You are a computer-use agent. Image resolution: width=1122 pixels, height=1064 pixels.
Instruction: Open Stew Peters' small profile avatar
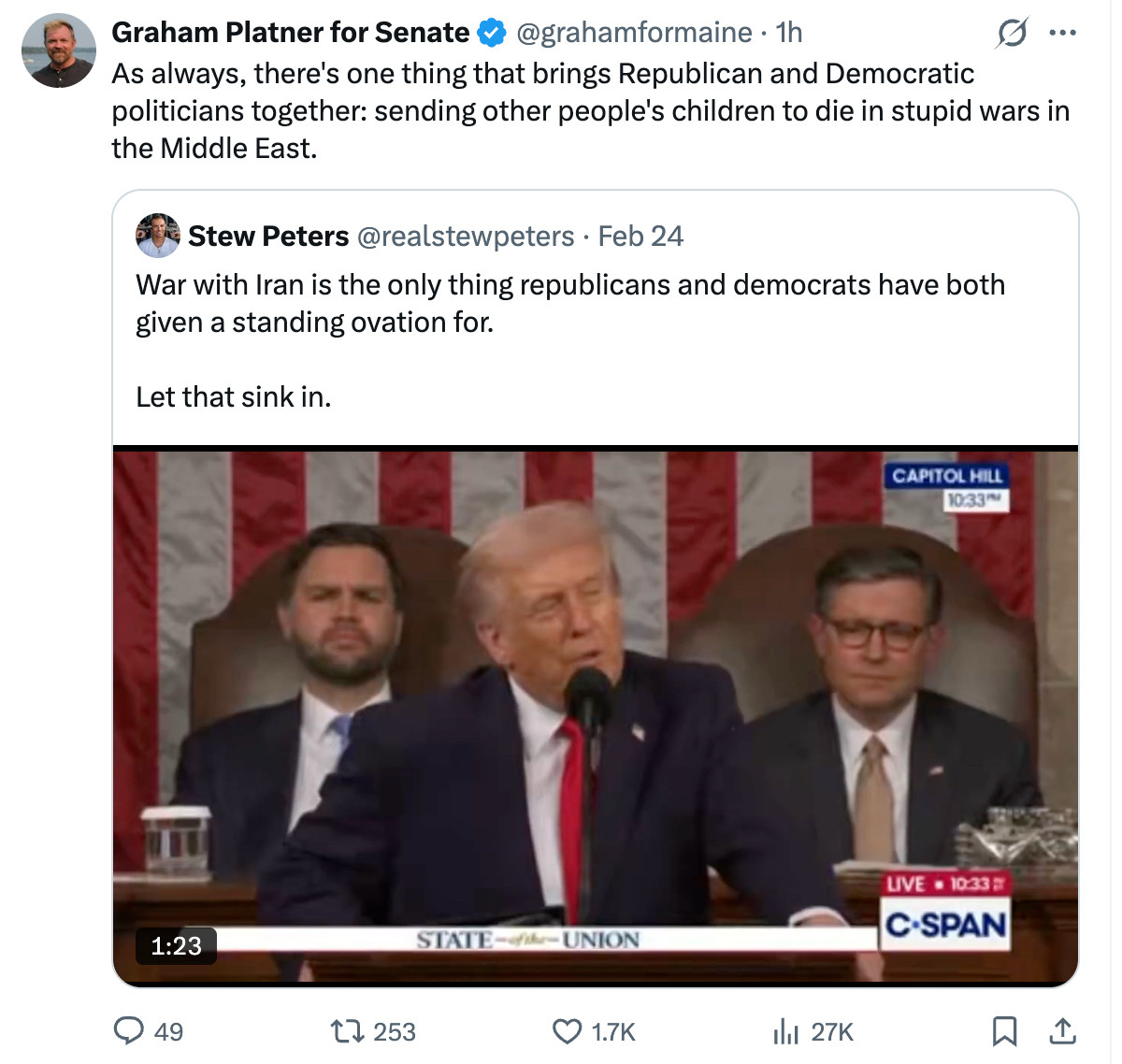click(157, 236)
